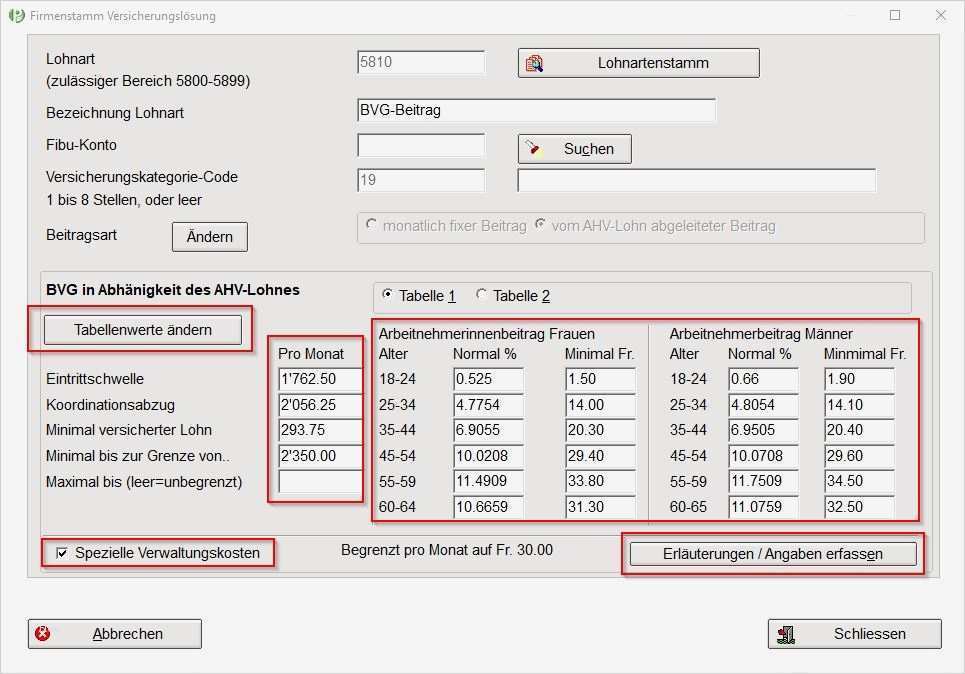Click the Schliessen door icon
The width and height of the screenshot is (965, 674).
click(787, 634)
